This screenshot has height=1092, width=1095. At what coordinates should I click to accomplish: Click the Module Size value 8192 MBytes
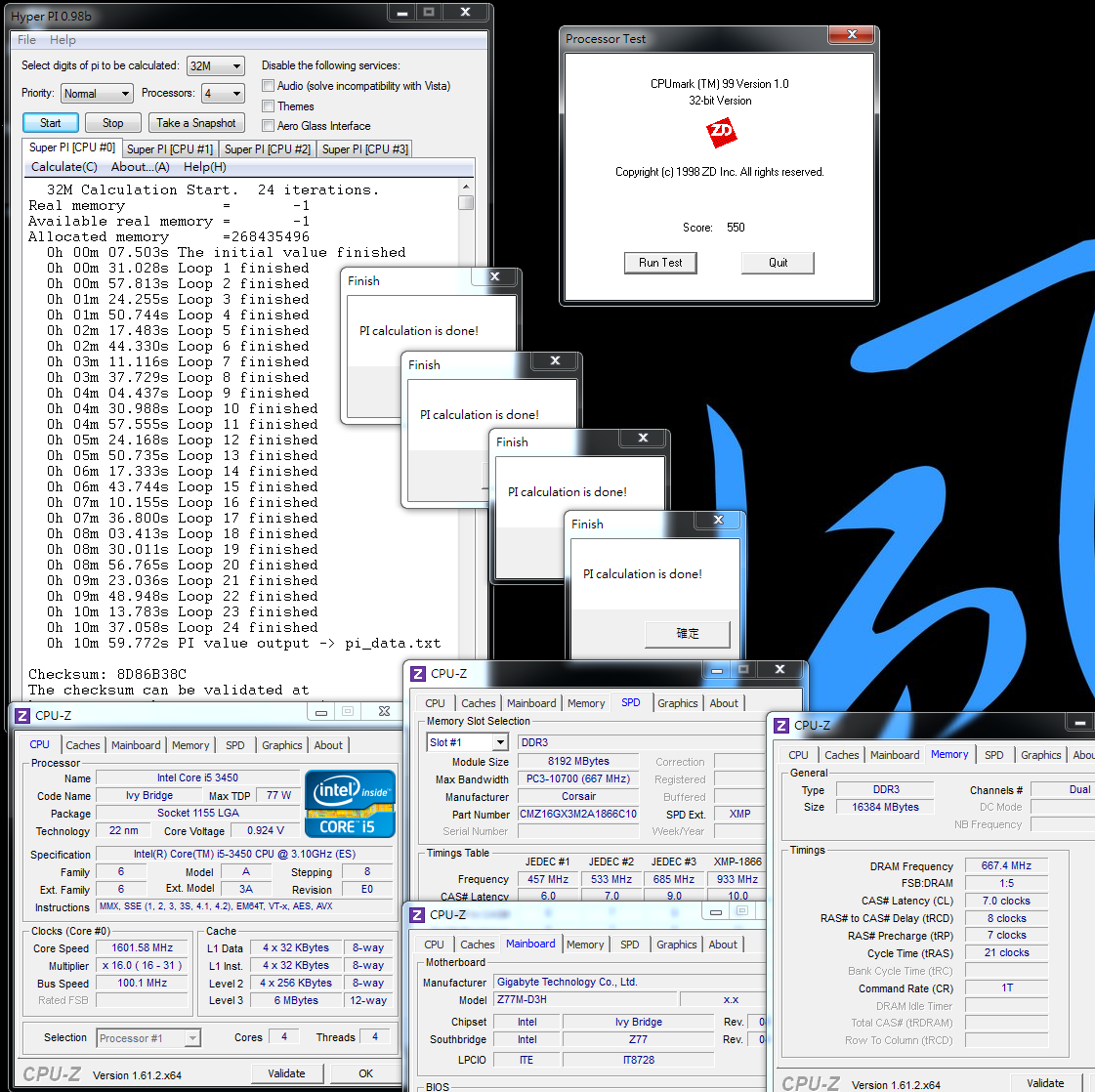click(x=578, y=761)
